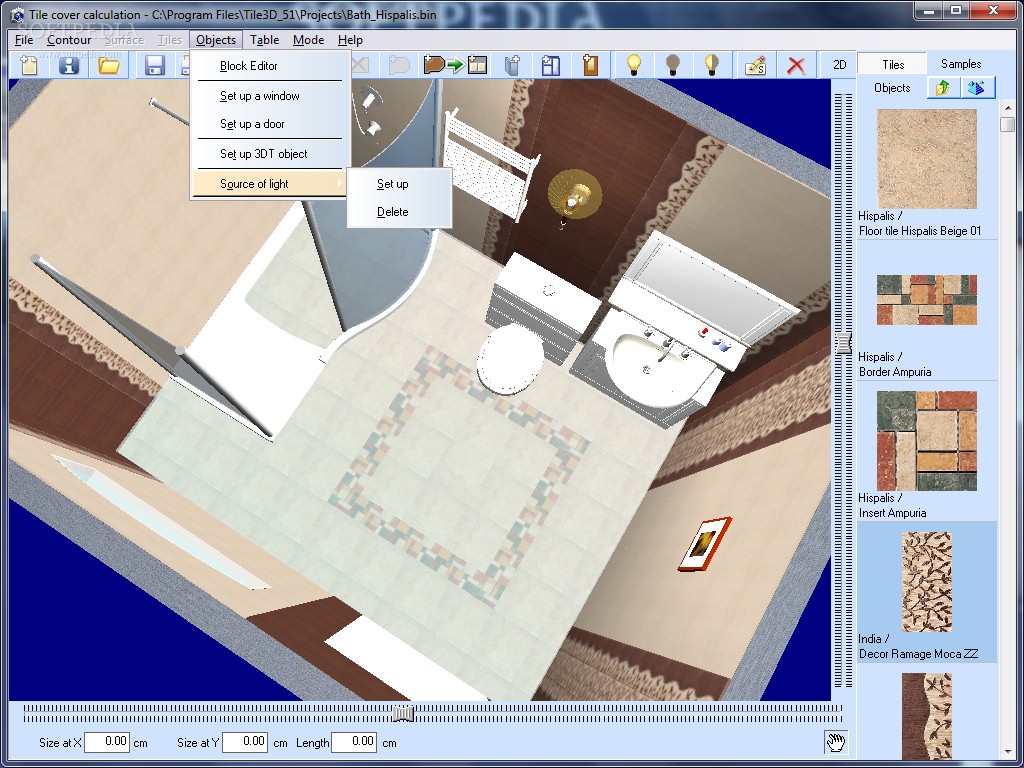Click the Size at Y input field

pyautogui.click(x=245, y=742)
